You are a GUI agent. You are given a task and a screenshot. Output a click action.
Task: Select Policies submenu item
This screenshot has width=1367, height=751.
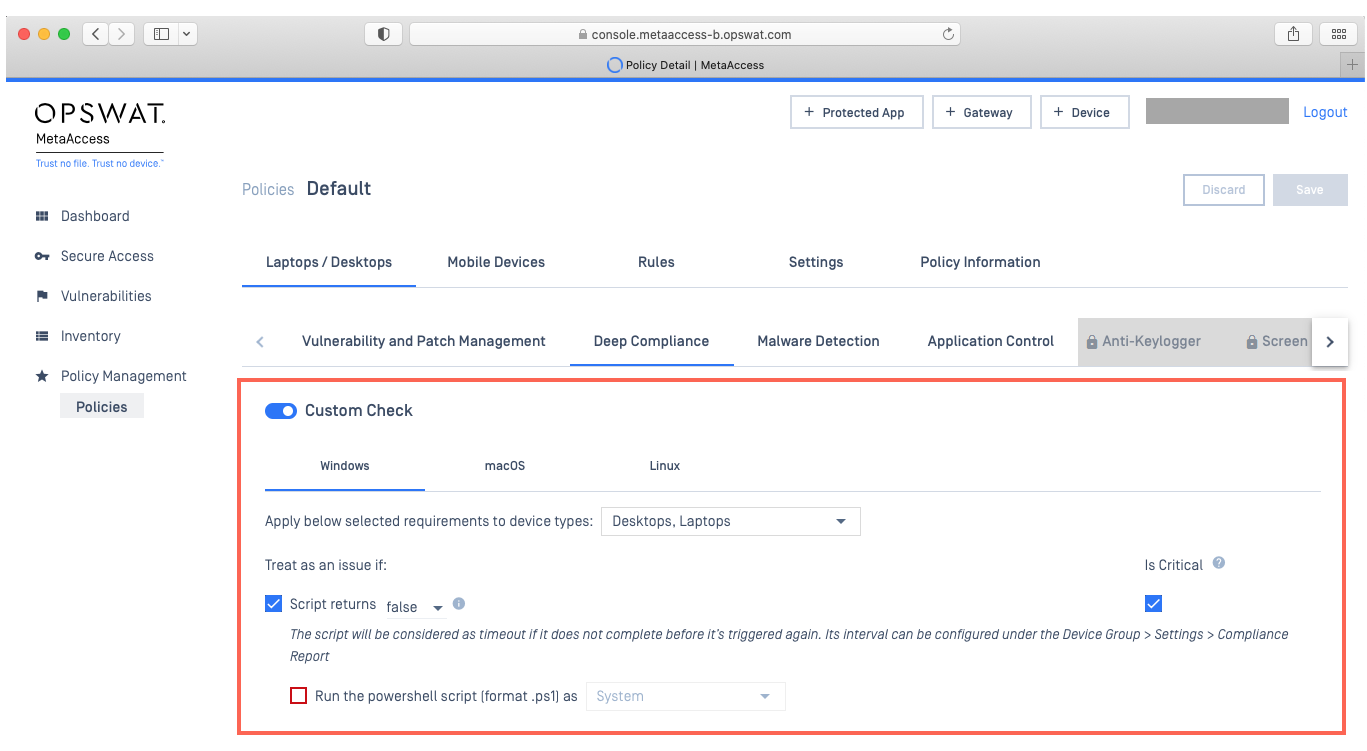[102, 407]
